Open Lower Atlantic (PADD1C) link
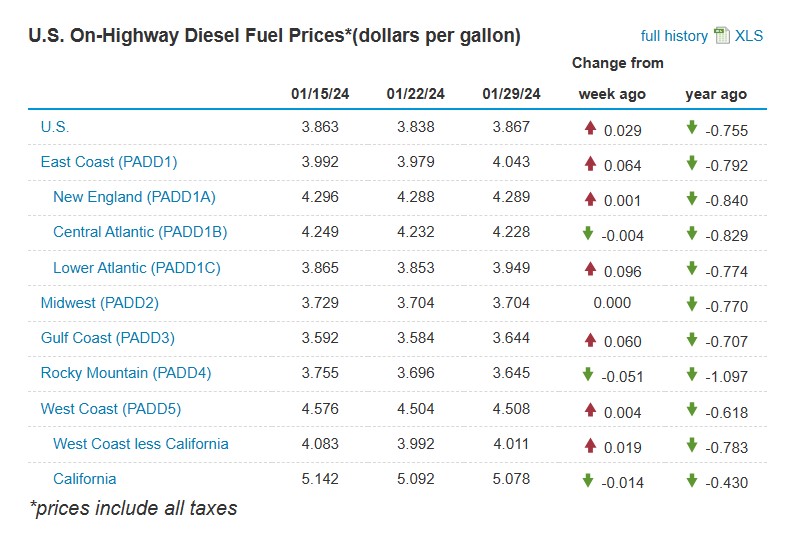 coord(137,268)
